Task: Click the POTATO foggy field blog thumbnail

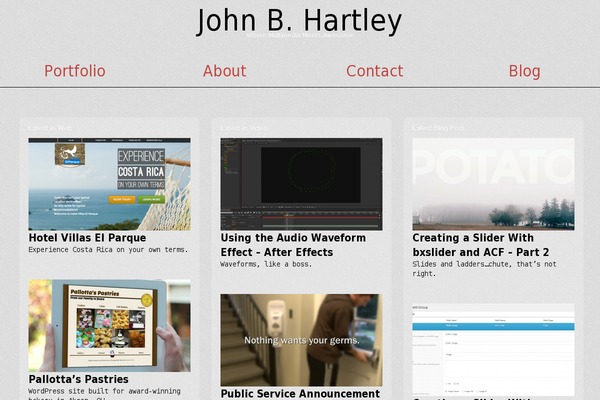Action: pos(493,184)
